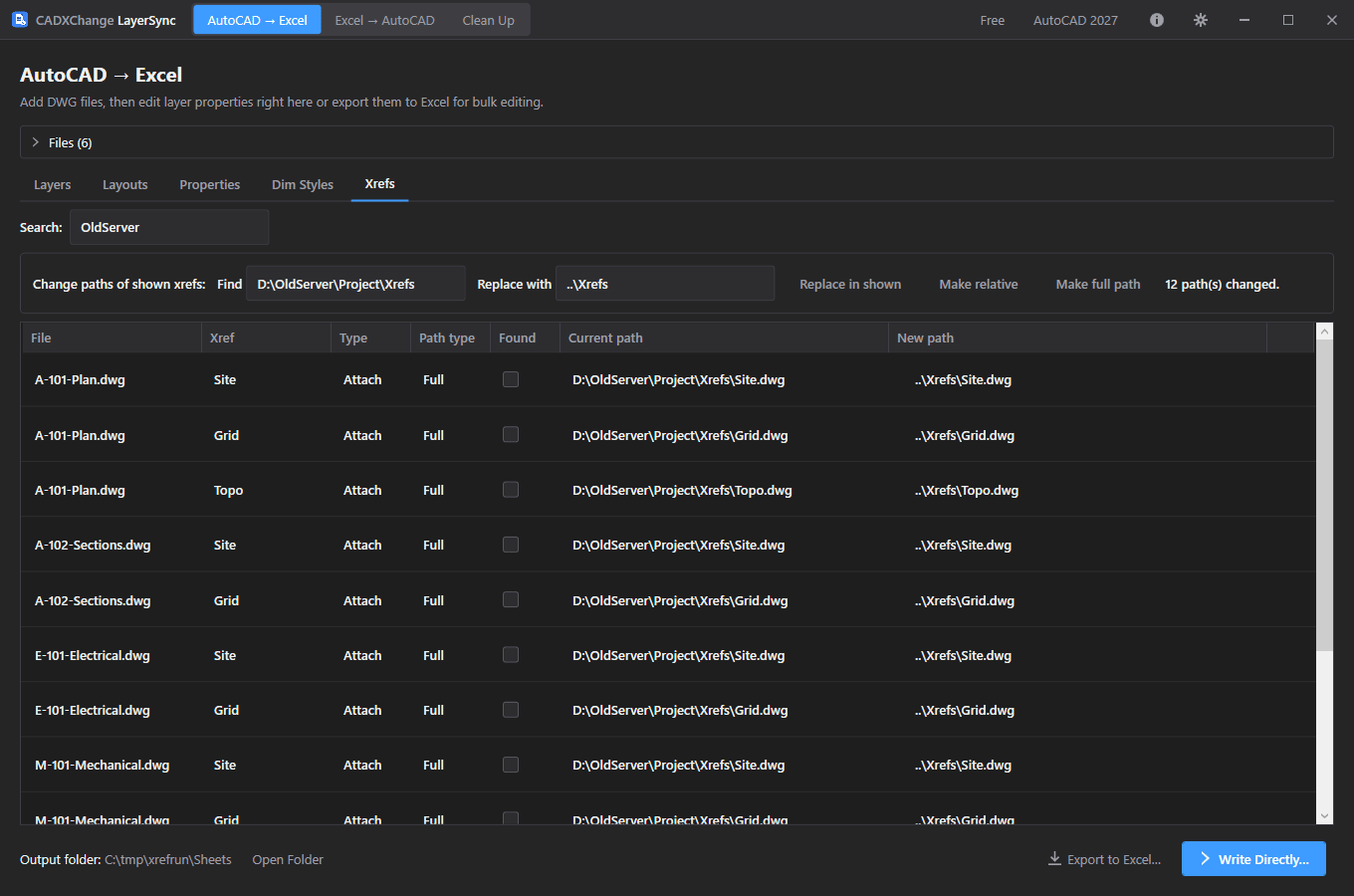
Task: Sort by the Xref column header
Action: coord(266,337)
